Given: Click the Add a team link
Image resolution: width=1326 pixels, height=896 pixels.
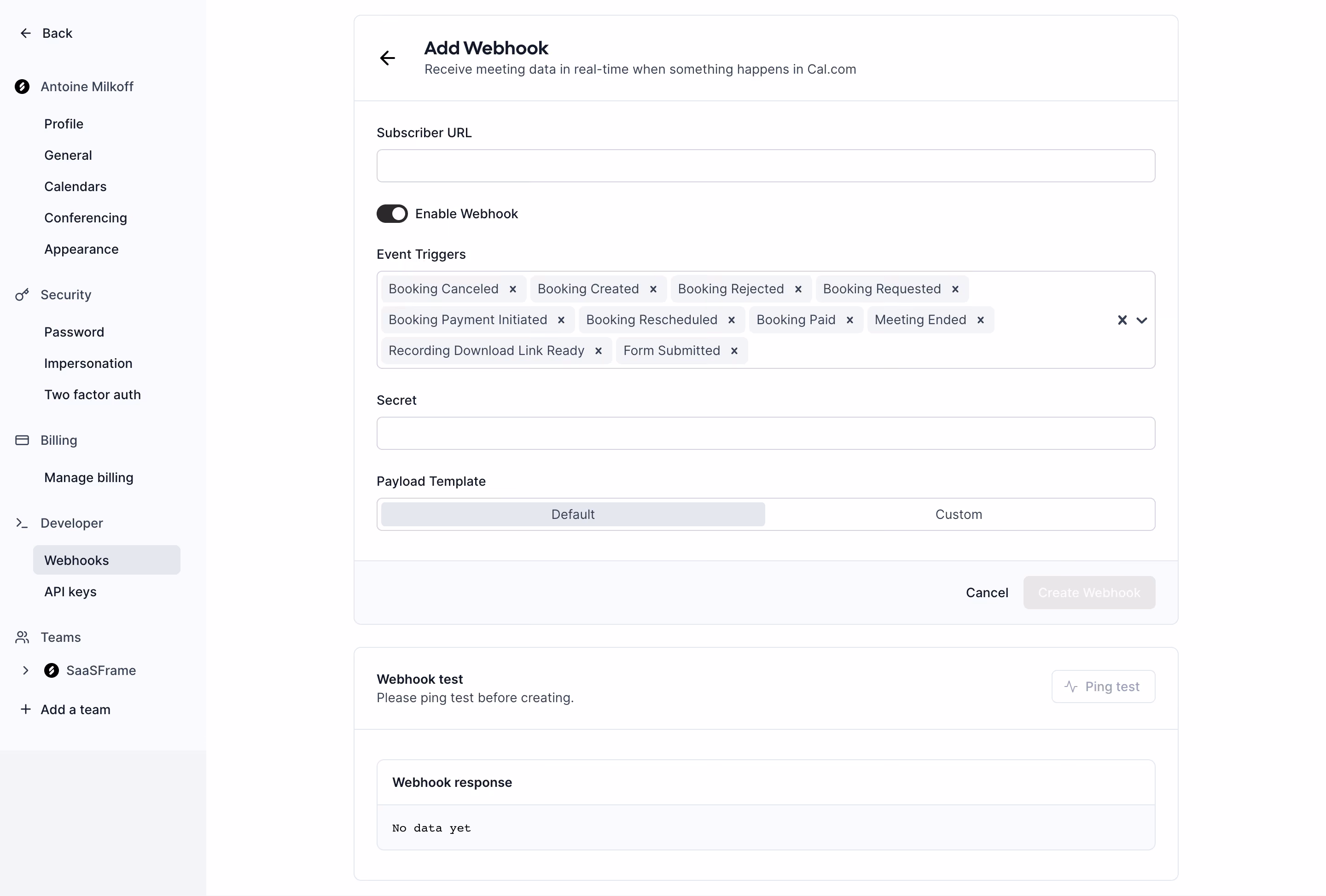Looking at the screenshot, I should (x=76, y=710).
